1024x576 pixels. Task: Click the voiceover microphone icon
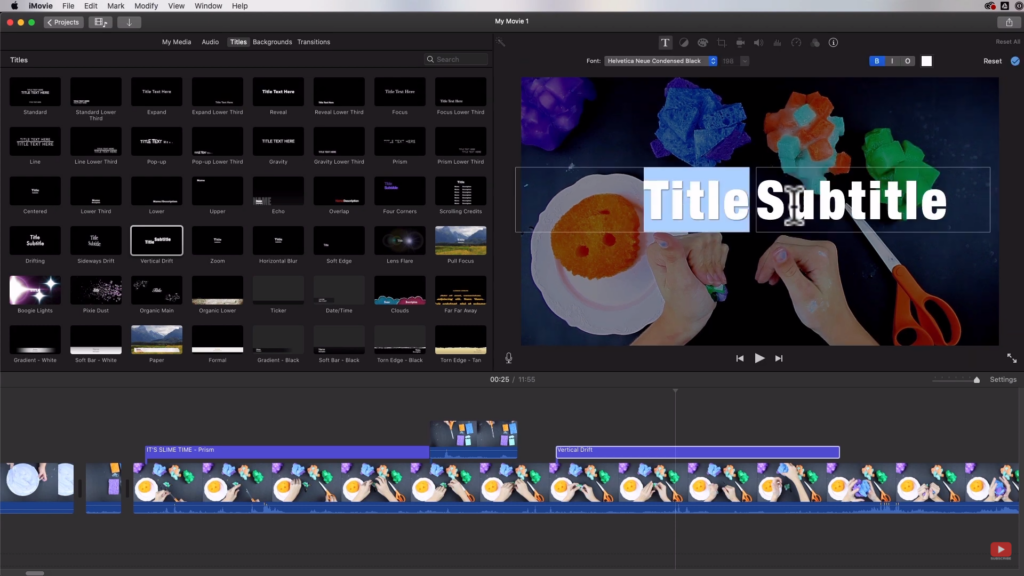point(508,358)
